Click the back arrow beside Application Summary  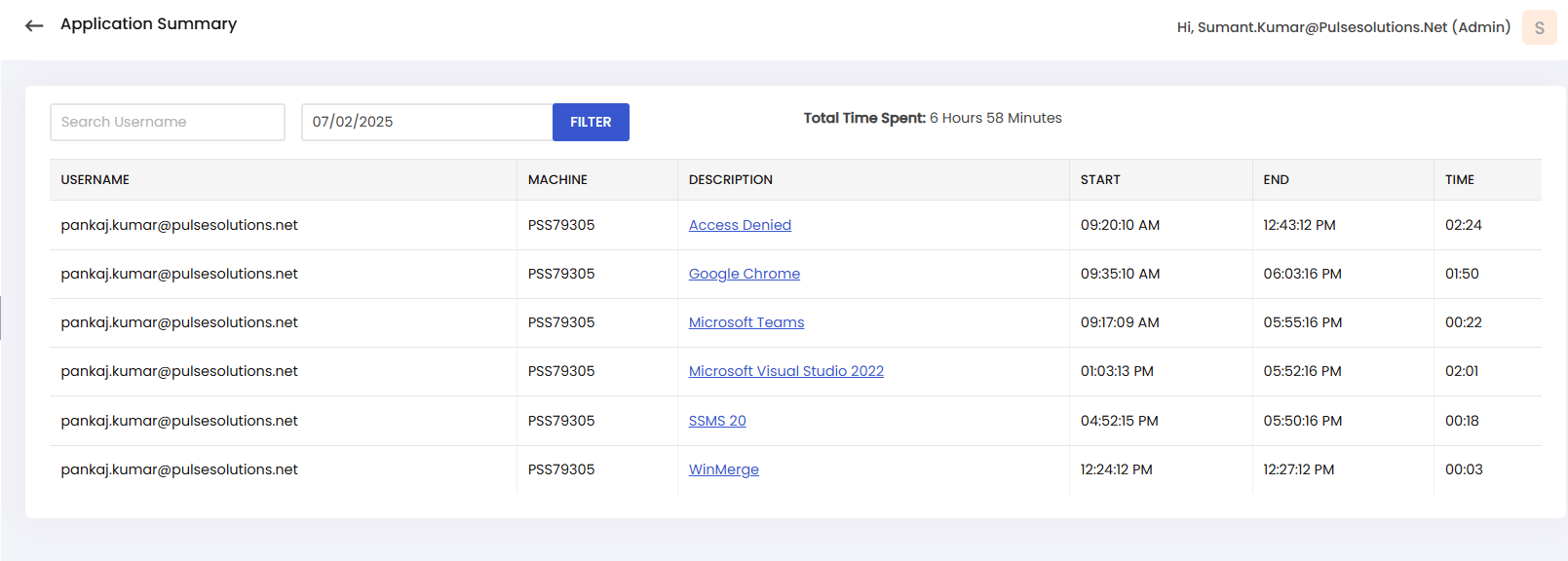coord(34,26)
